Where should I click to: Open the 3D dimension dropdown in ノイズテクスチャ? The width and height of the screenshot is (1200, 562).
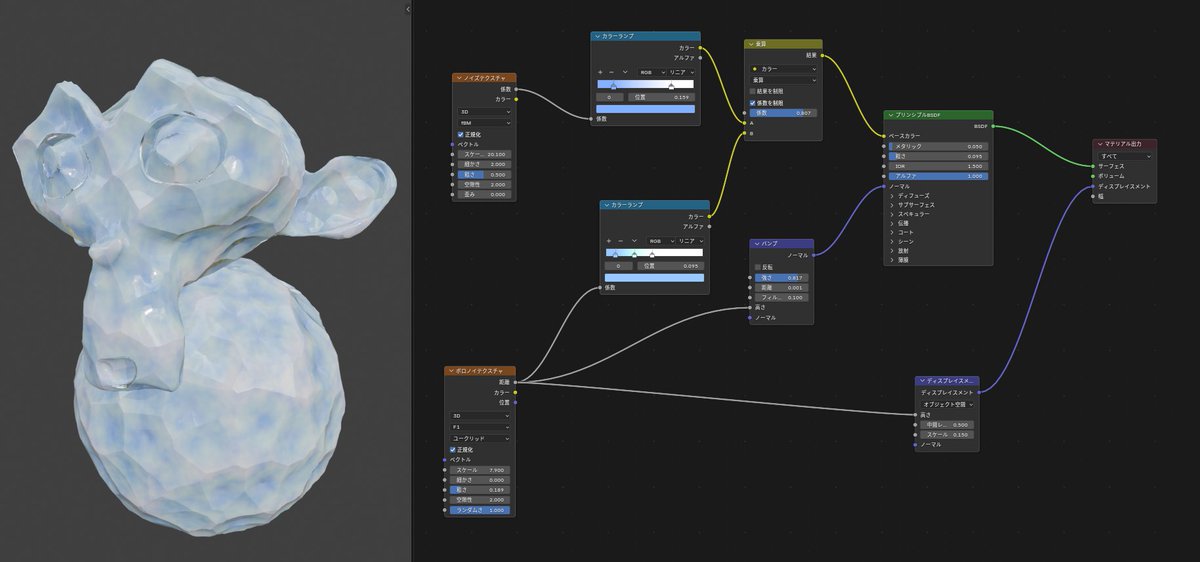[484, 111]
